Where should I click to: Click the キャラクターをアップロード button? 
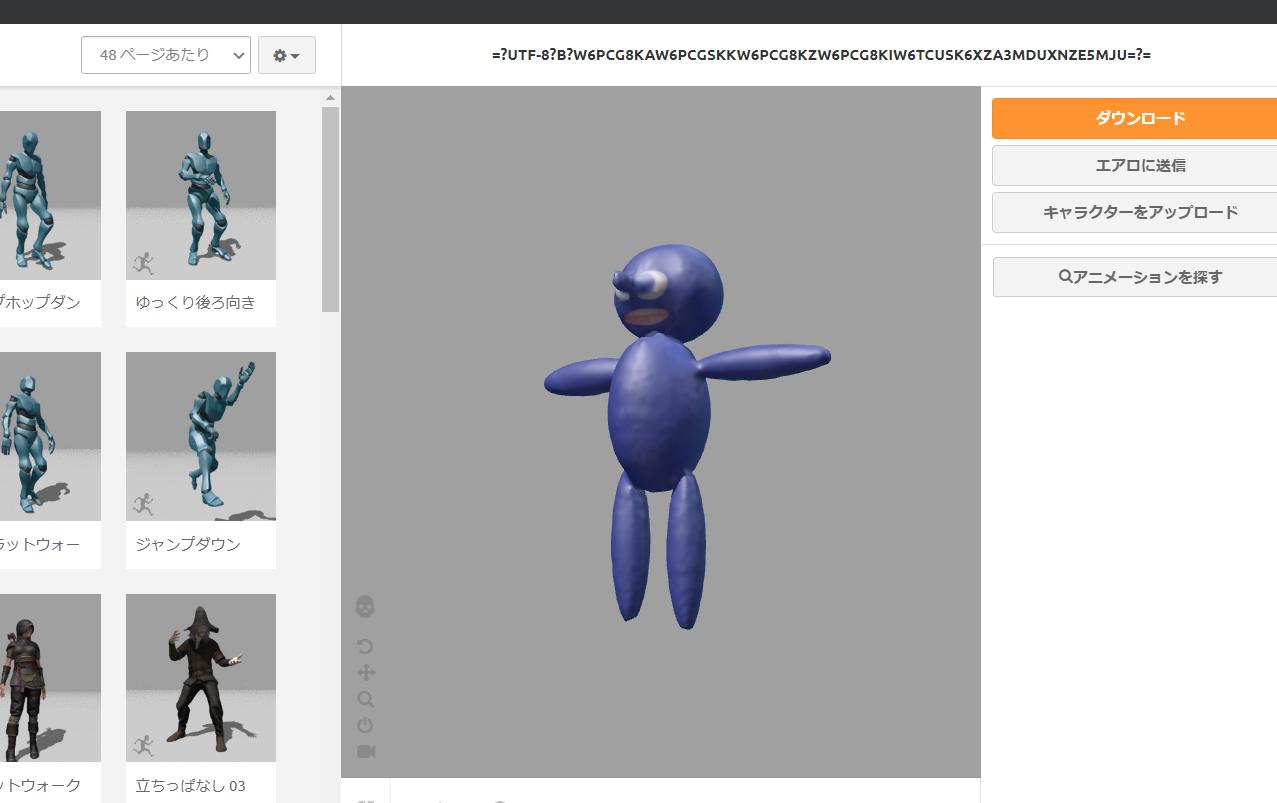click(x=1135, y=212)
